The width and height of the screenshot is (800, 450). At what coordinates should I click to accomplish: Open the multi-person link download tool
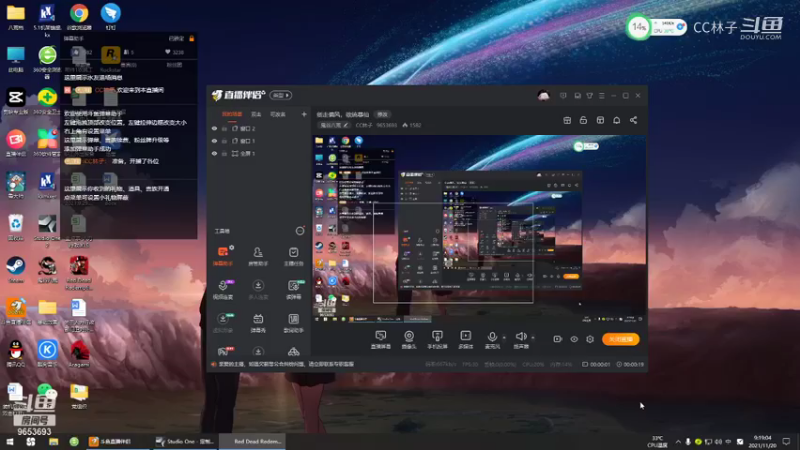tap(258, 289)
